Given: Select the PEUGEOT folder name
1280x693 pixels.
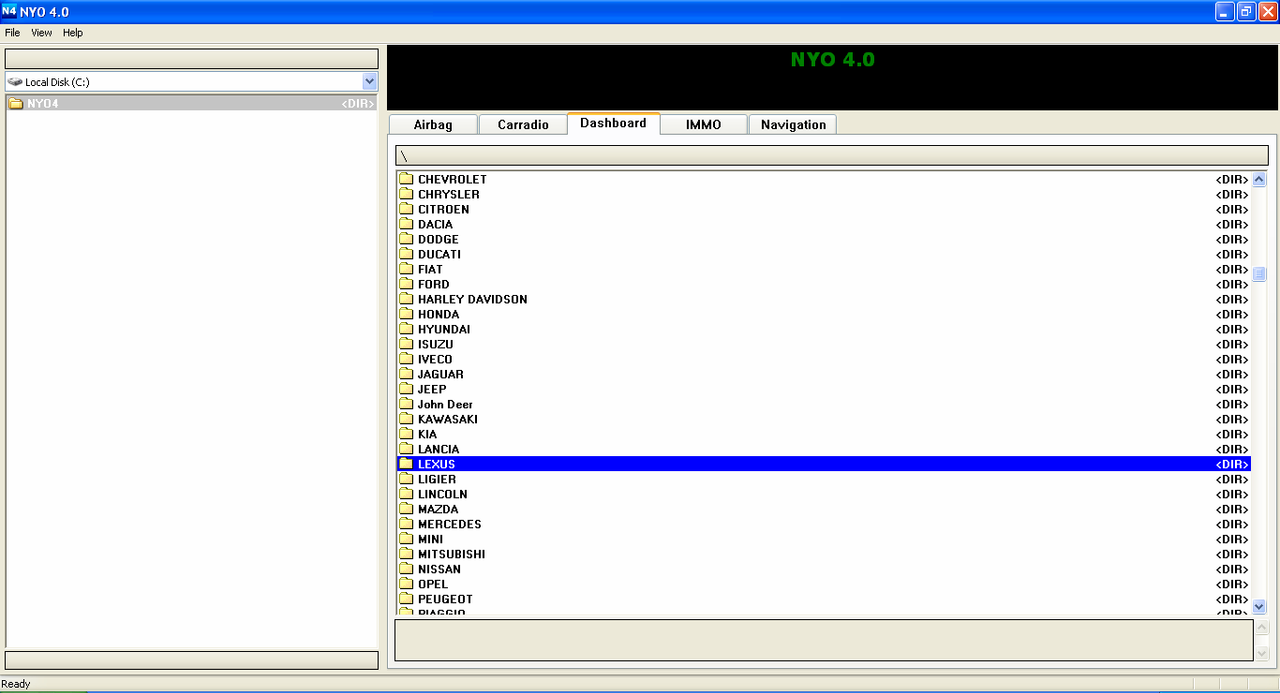Looking at the screenshot, I should coord(446,599).
